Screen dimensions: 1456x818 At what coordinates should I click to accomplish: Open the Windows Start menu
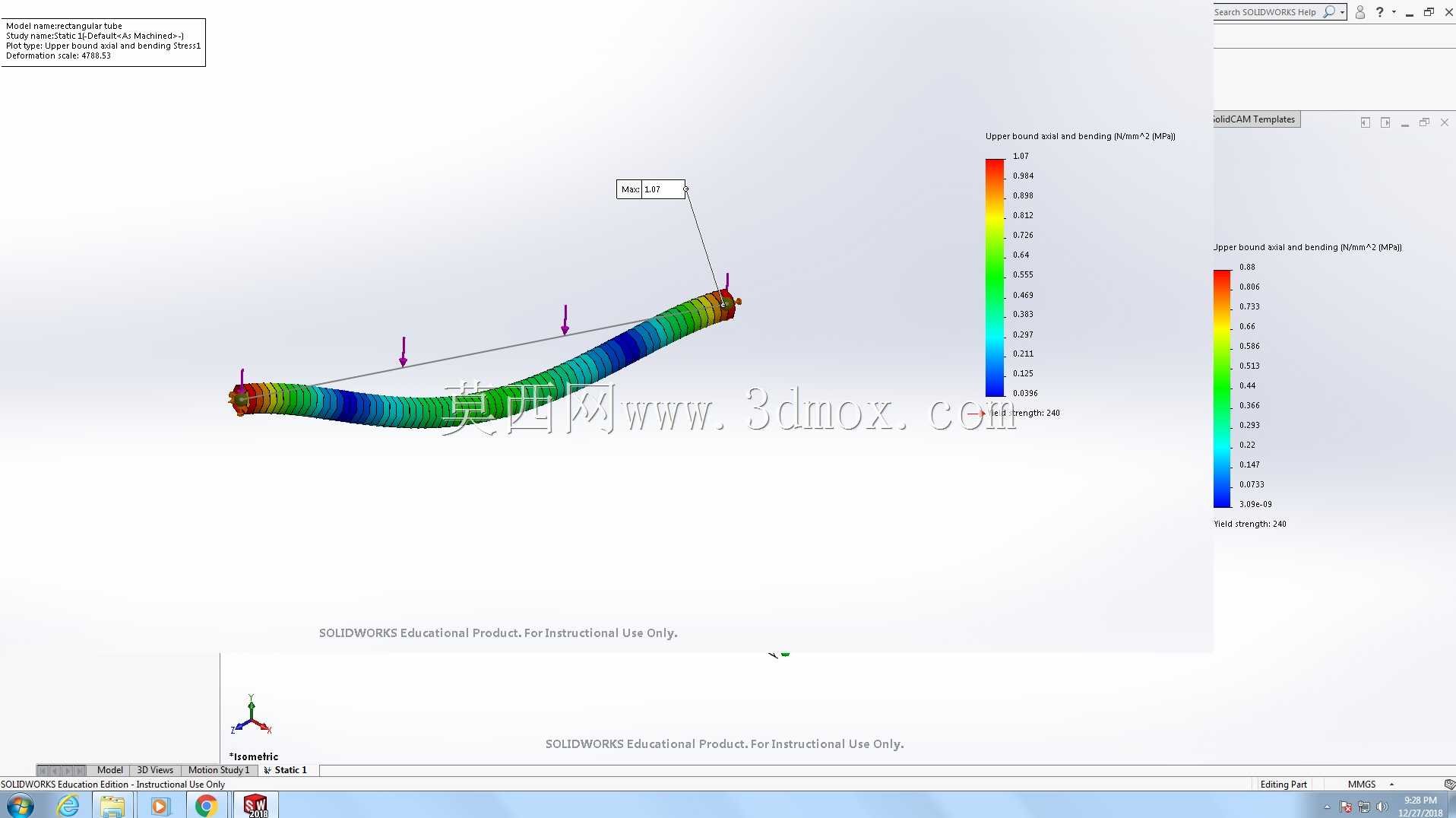coord(20,805)
